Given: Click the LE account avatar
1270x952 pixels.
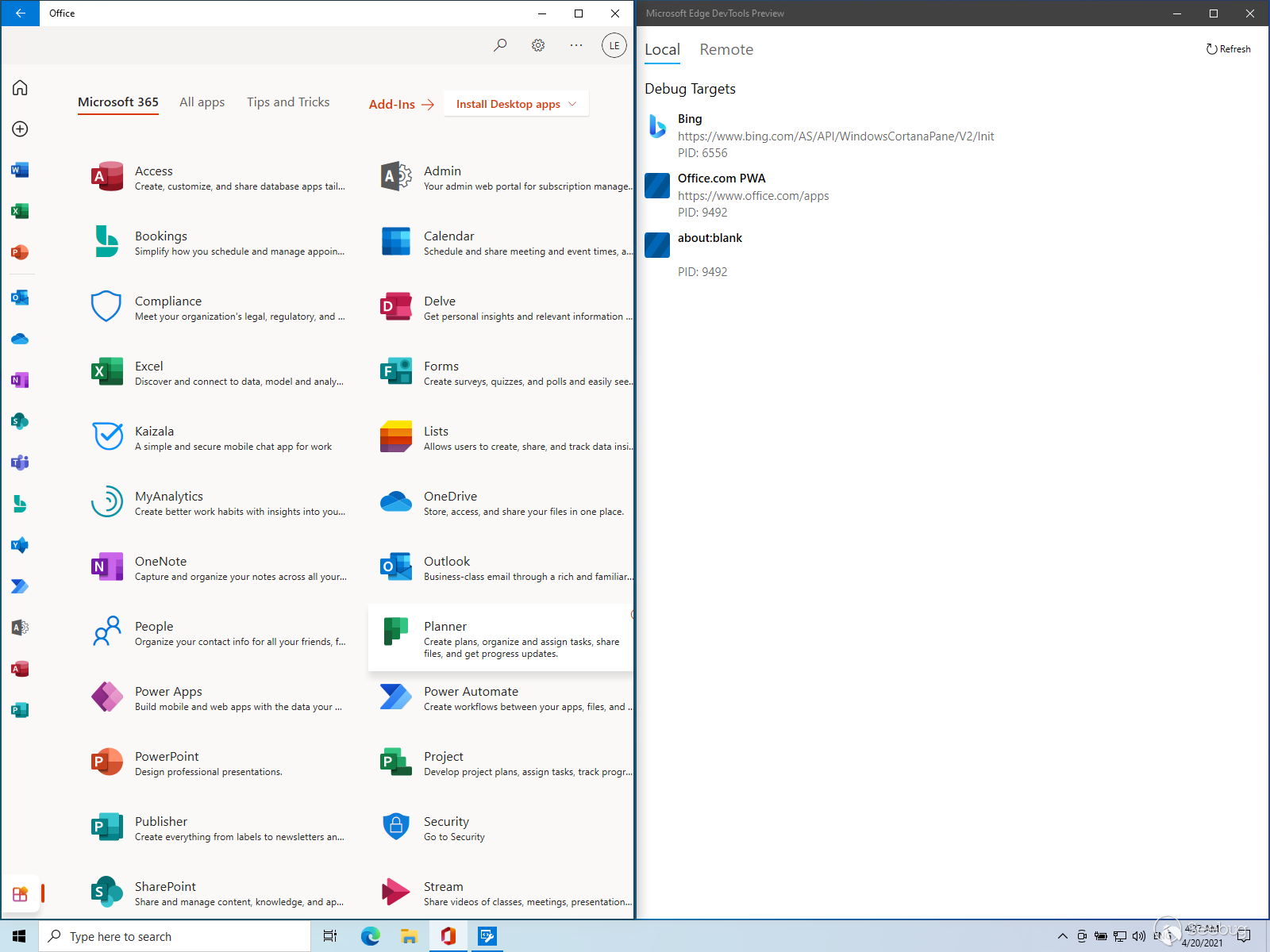Looking at the screenshot, I should pyautogui.click(x=614, y=45).
